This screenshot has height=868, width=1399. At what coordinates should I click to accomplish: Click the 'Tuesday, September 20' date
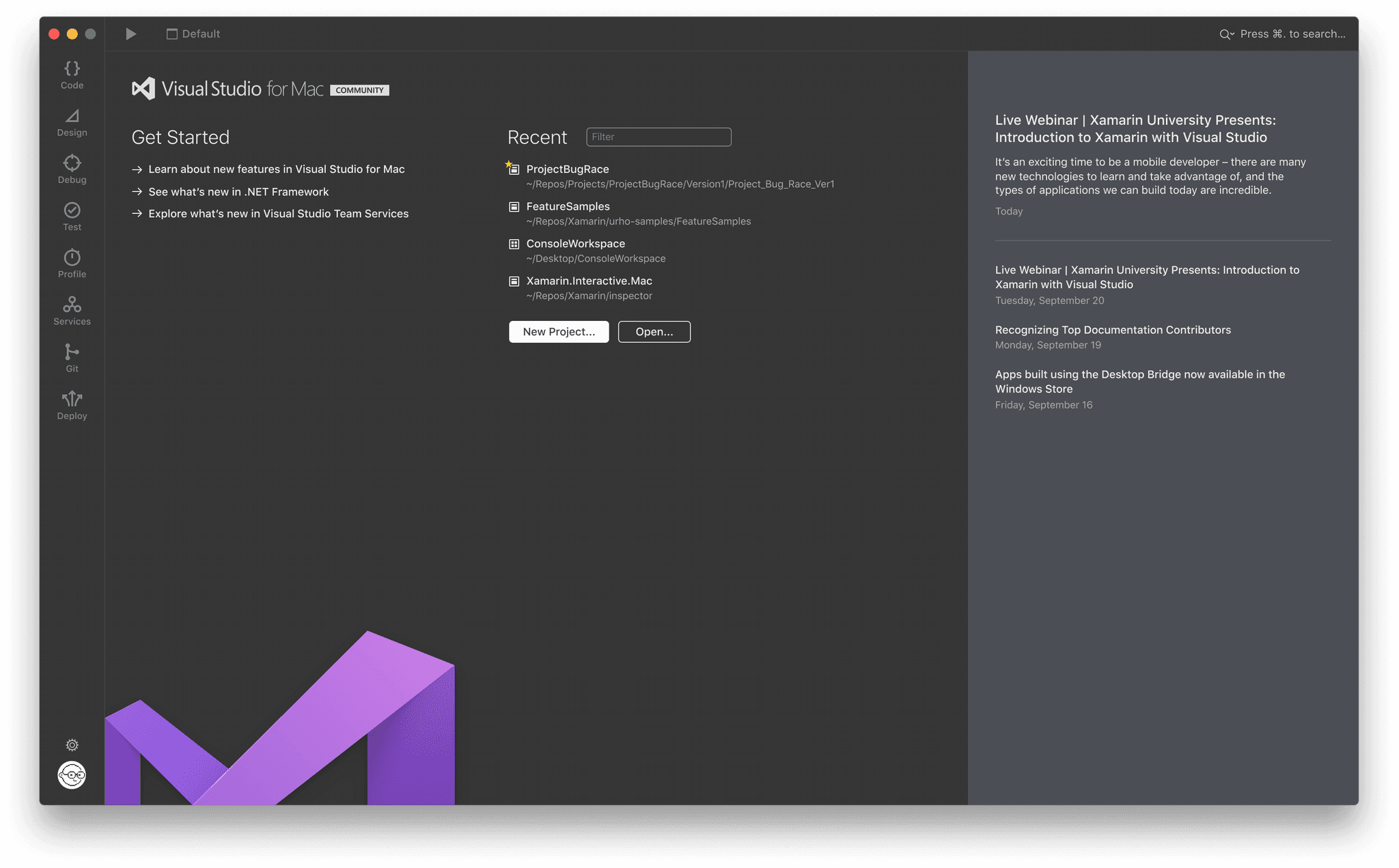[x=1049, y=300]
